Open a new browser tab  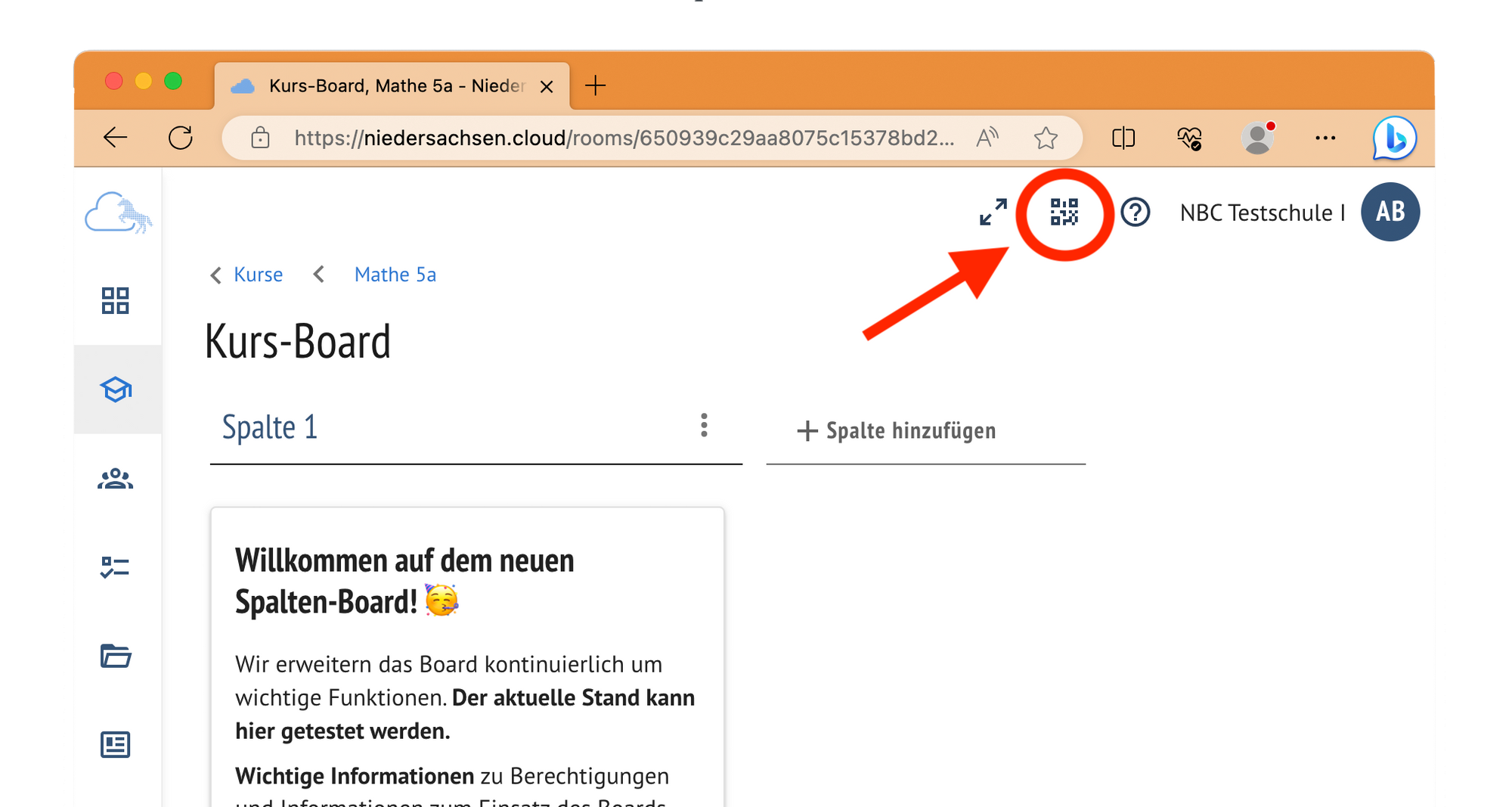[x=596, y=86]
